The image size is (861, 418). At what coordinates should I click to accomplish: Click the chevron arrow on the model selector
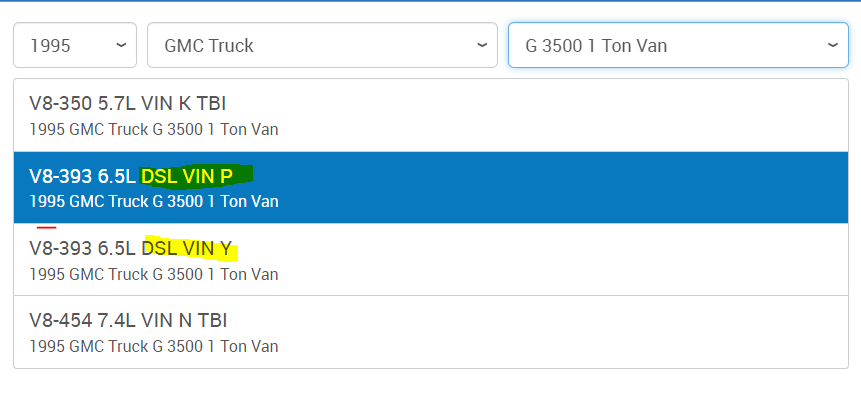[x=834, y=45]
